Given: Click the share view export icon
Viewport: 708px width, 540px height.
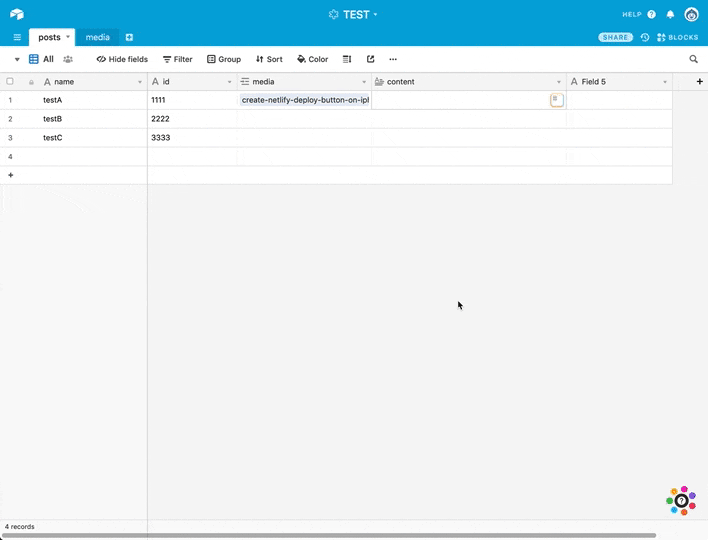Looking at the screenshot, I should coord(371,59).
